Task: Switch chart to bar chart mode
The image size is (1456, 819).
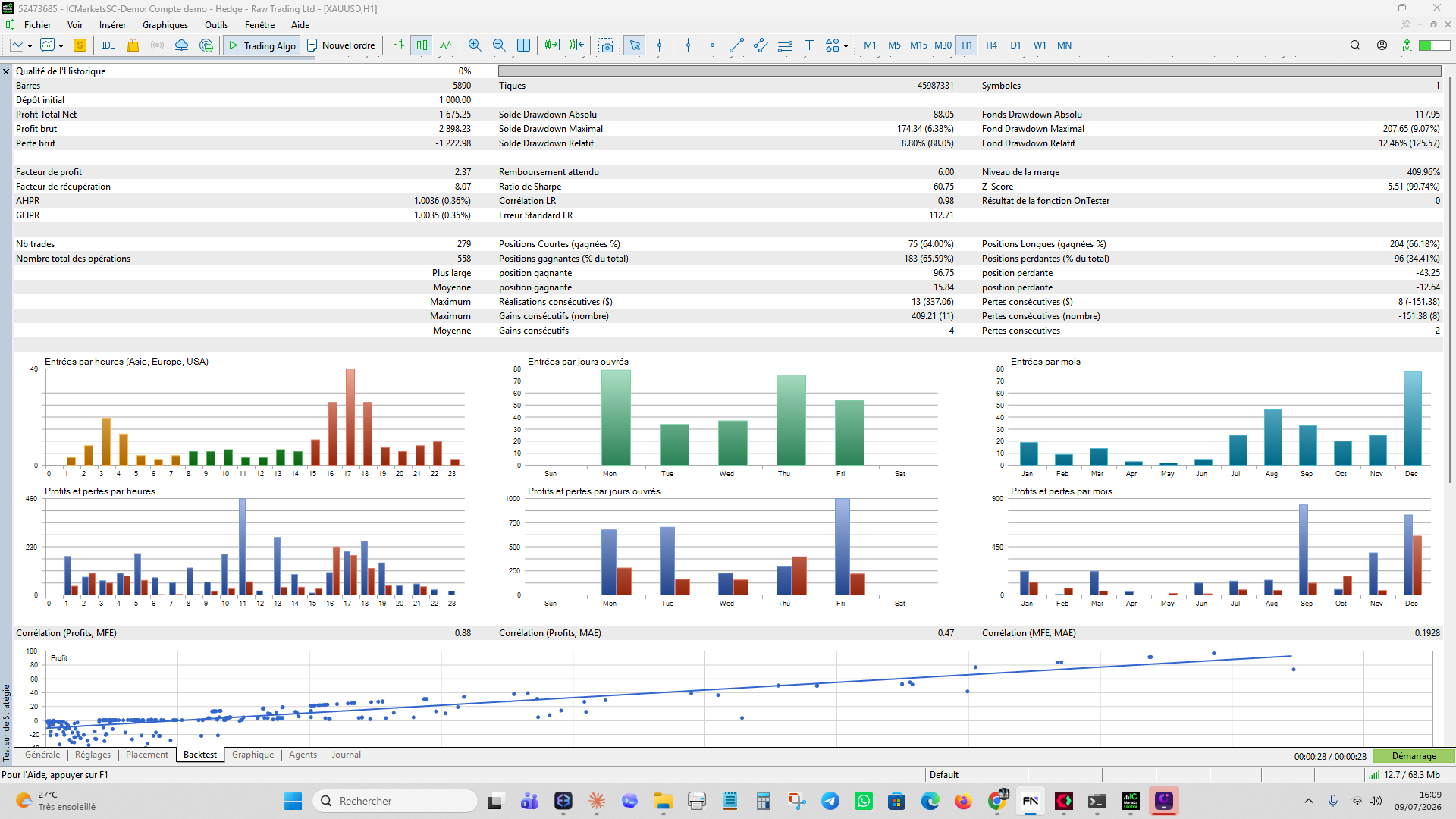Action: 397,45
